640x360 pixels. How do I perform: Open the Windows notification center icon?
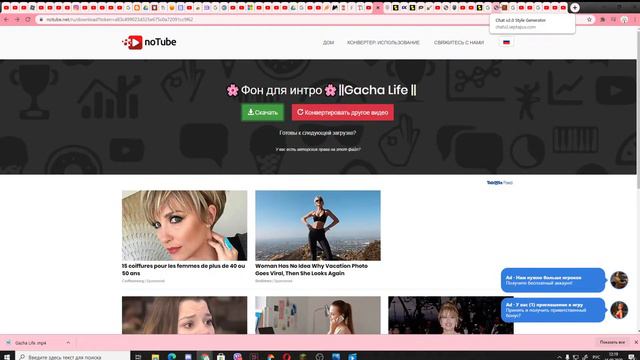(x=632, y=357)
